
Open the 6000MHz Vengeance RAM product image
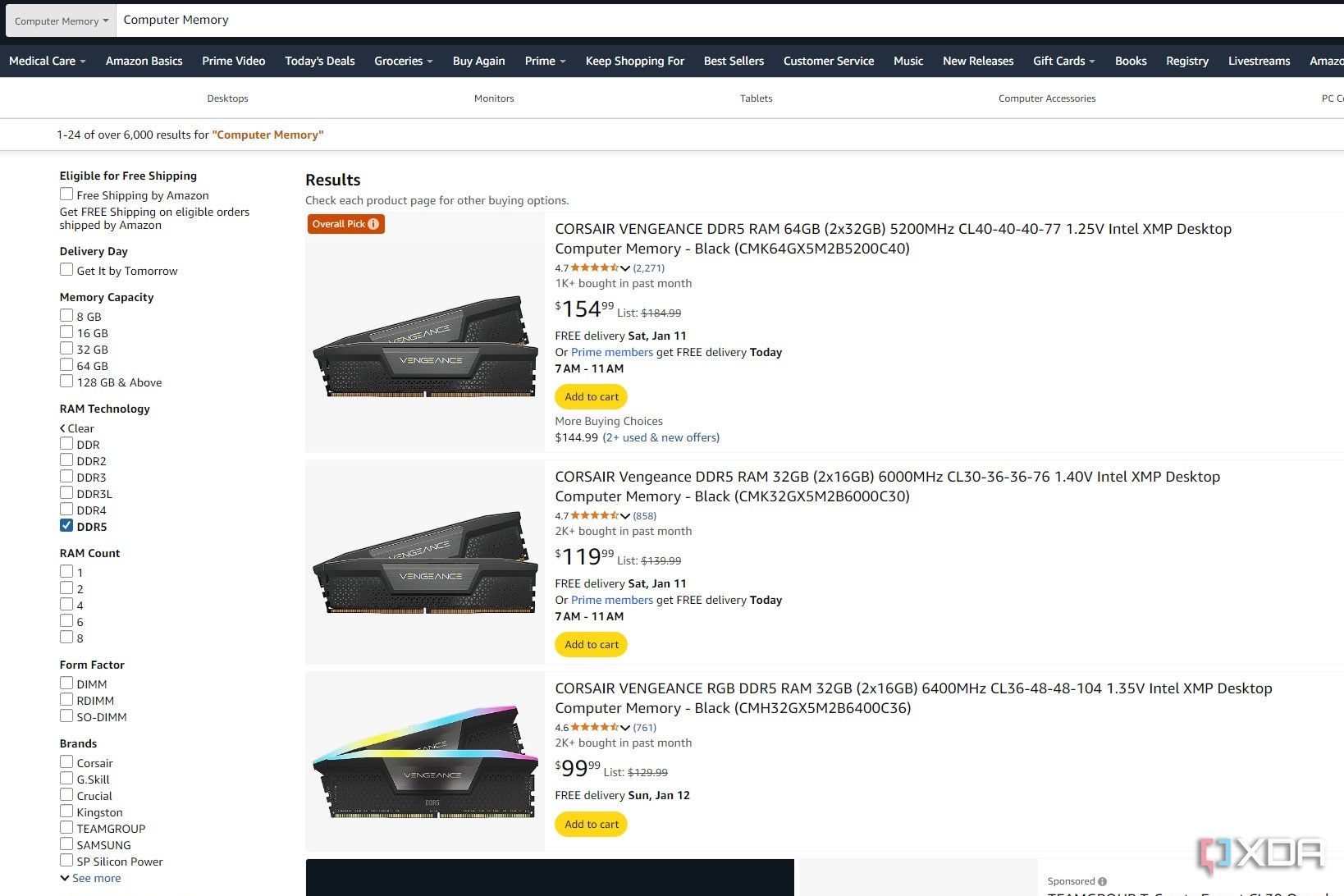[x=425, y=561]
